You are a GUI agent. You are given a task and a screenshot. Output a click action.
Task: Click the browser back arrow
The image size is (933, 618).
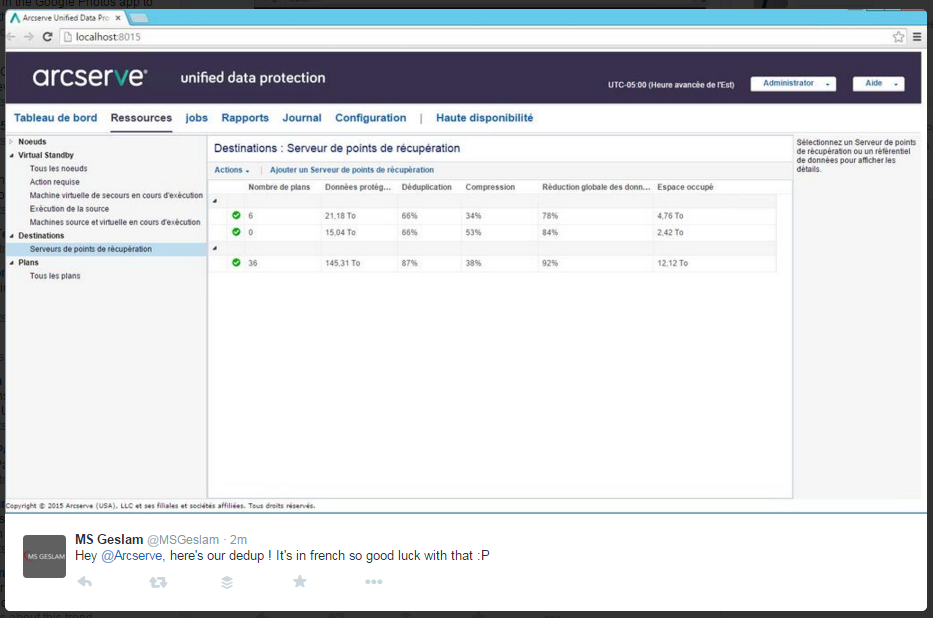10,37
